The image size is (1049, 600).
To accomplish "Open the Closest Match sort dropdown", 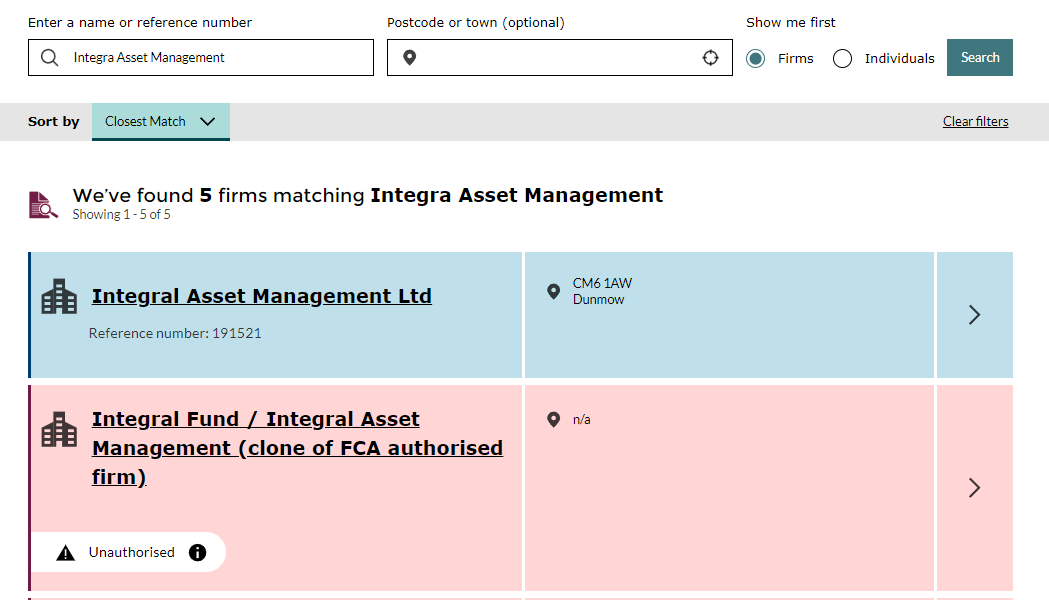I will [161, 122].
